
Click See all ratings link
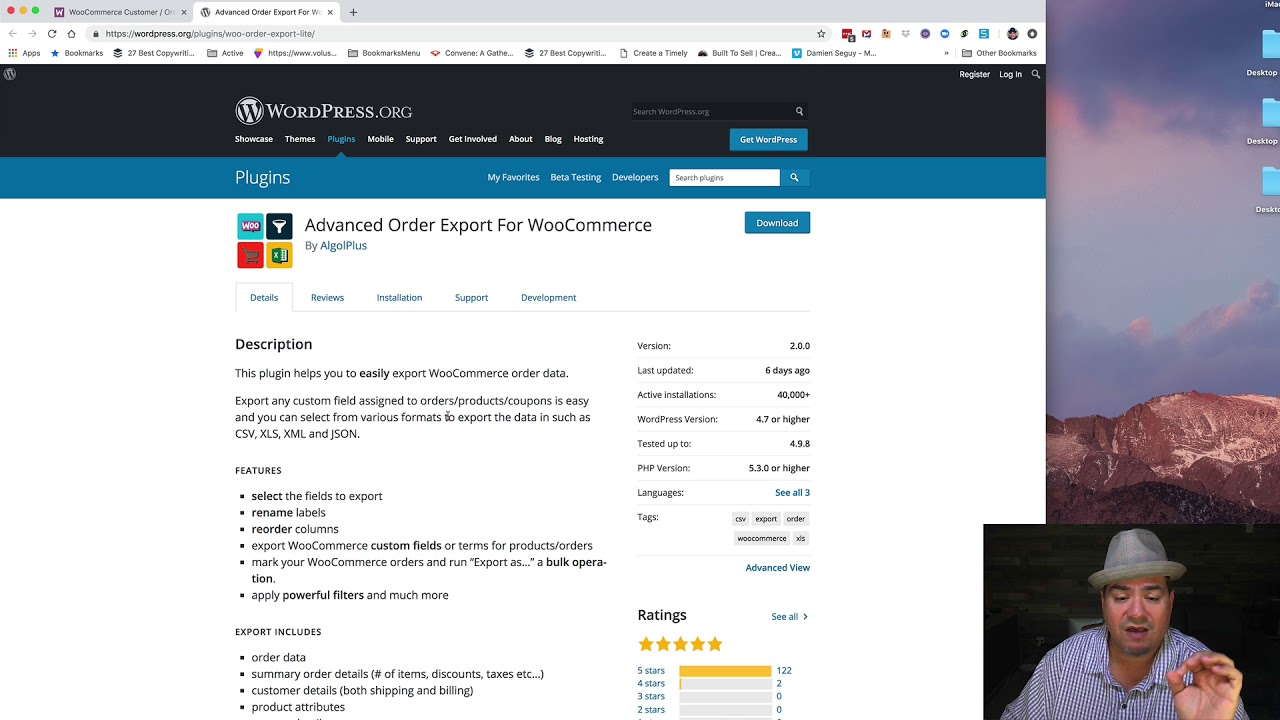coord(789,616)
